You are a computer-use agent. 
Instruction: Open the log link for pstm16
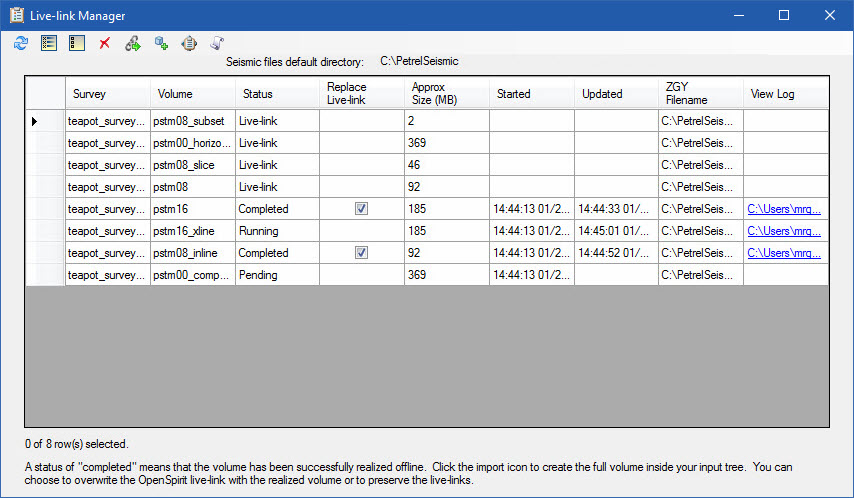(784, 209)
